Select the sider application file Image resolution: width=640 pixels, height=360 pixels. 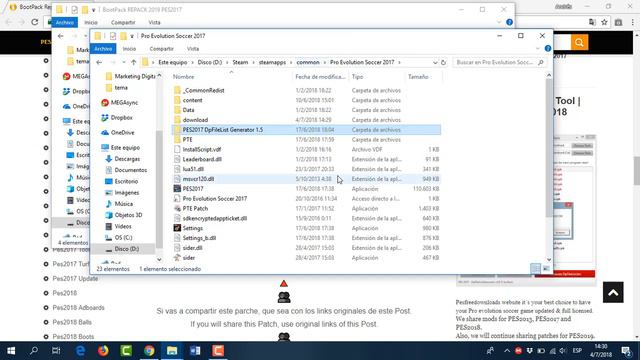coord(189,258)
